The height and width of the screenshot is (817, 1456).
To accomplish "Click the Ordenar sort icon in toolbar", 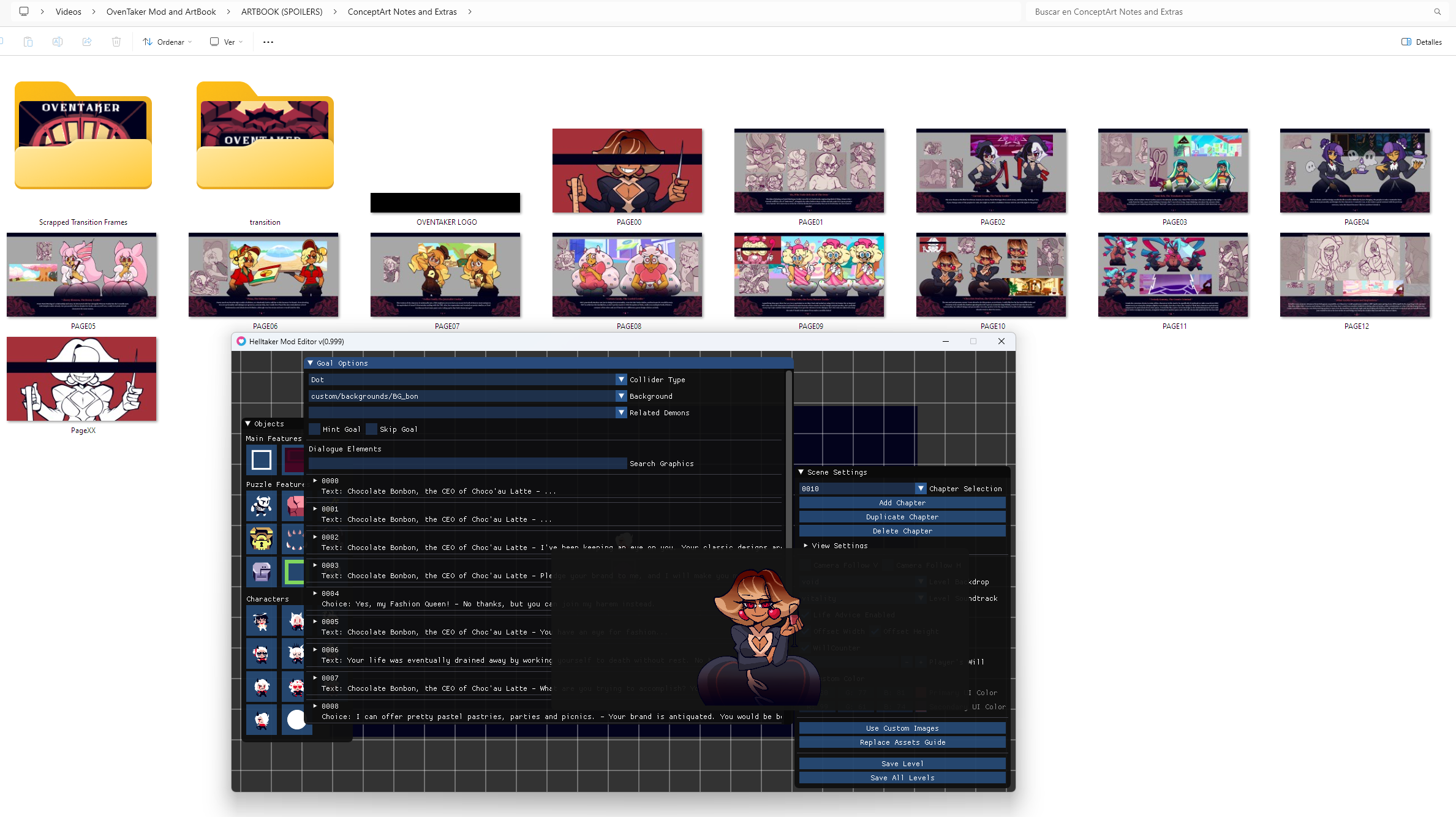I will pos(148,42).
